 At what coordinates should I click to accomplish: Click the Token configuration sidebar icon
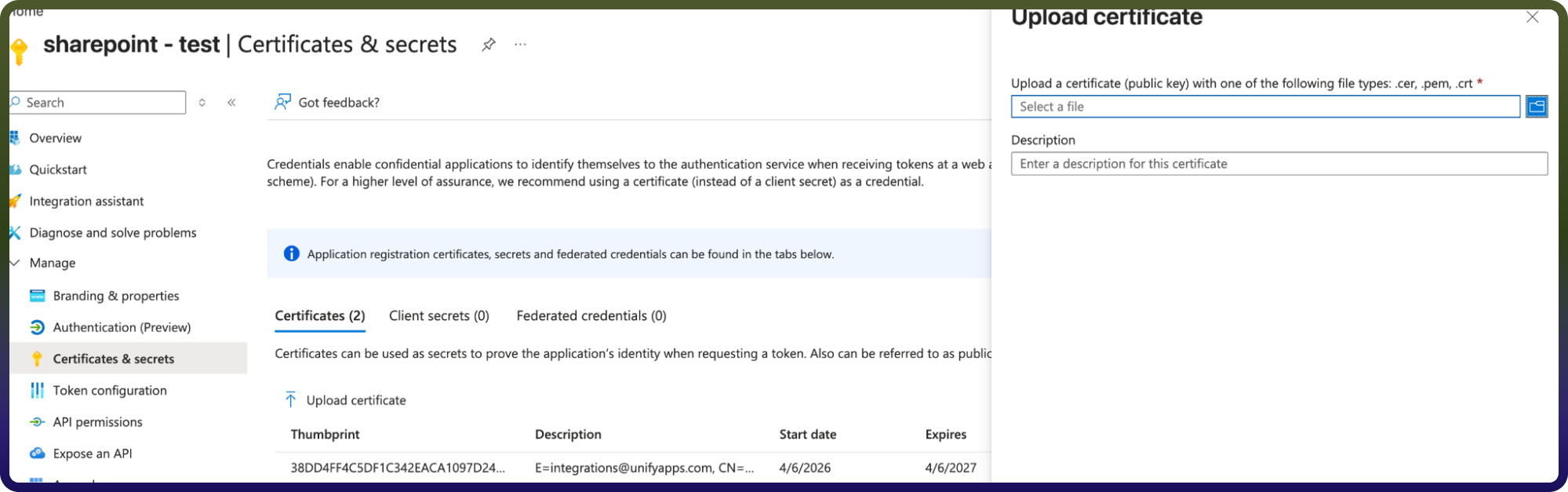click(x=37, y=390)
